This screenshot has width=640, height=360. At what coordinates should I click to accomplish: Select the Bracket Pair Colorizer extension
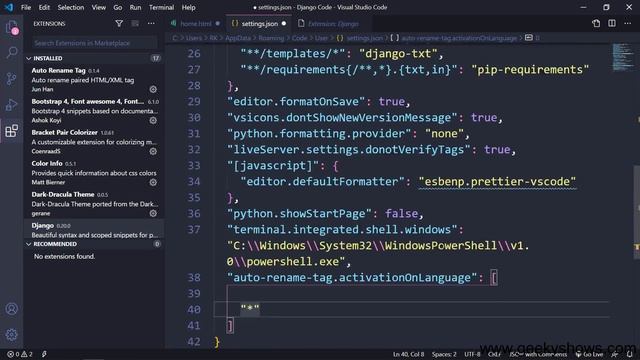(x=94, y=142)
